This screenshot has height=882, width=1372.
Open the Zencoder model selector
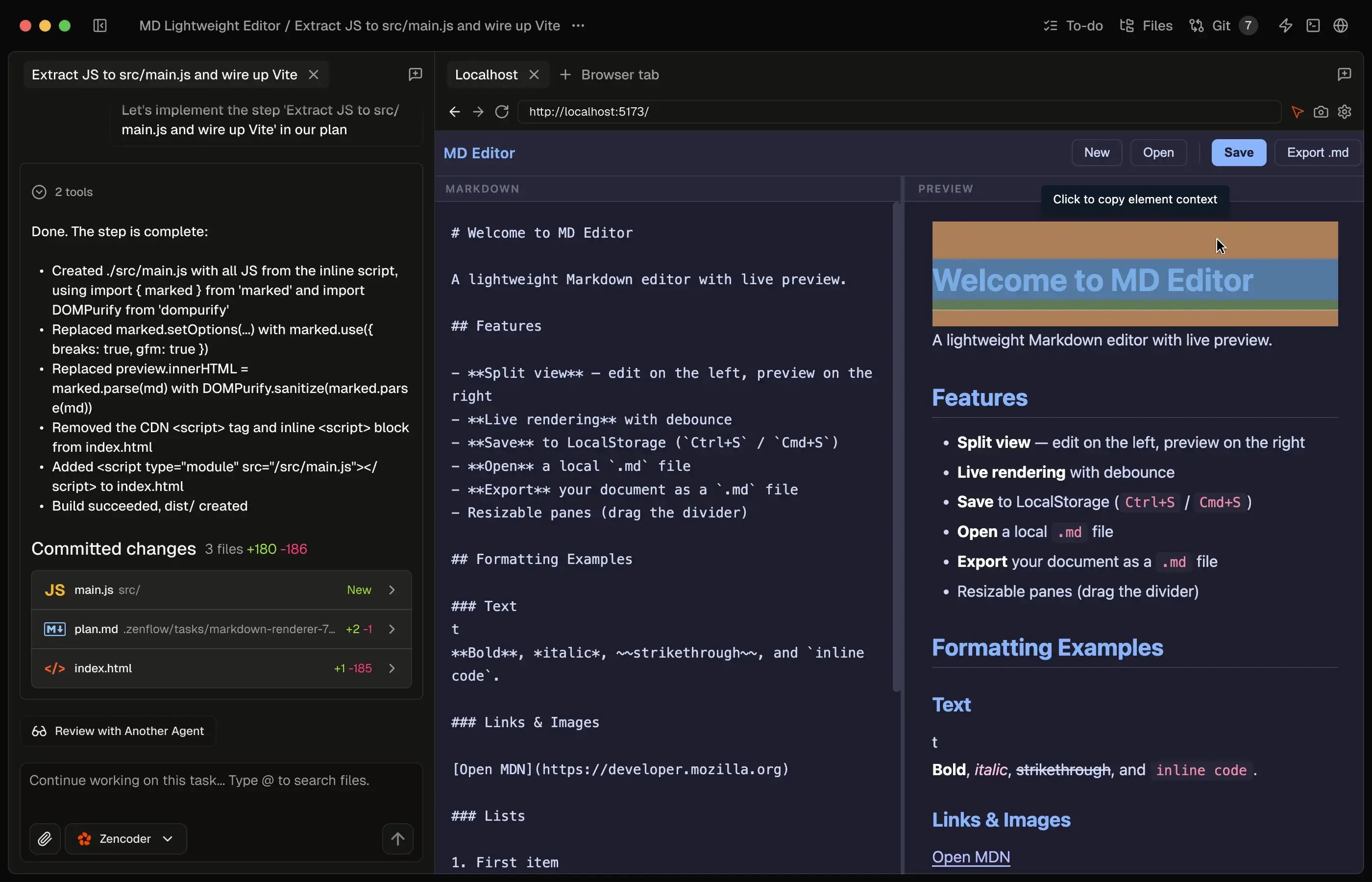[125, 838]
